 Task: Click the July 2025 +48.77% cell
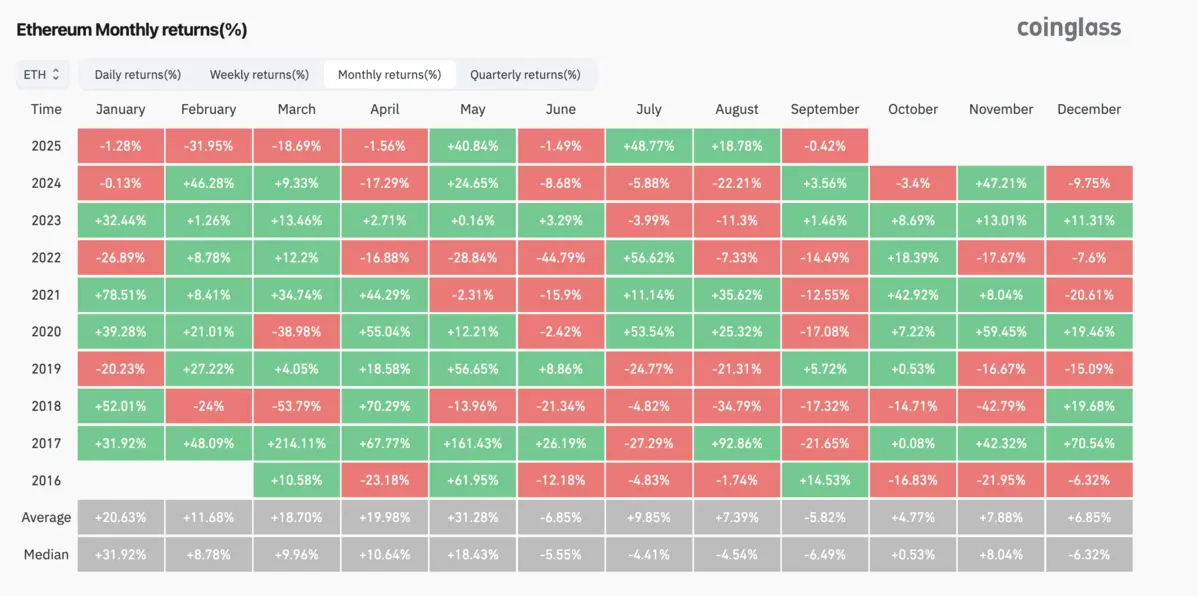tap(649, 146)
